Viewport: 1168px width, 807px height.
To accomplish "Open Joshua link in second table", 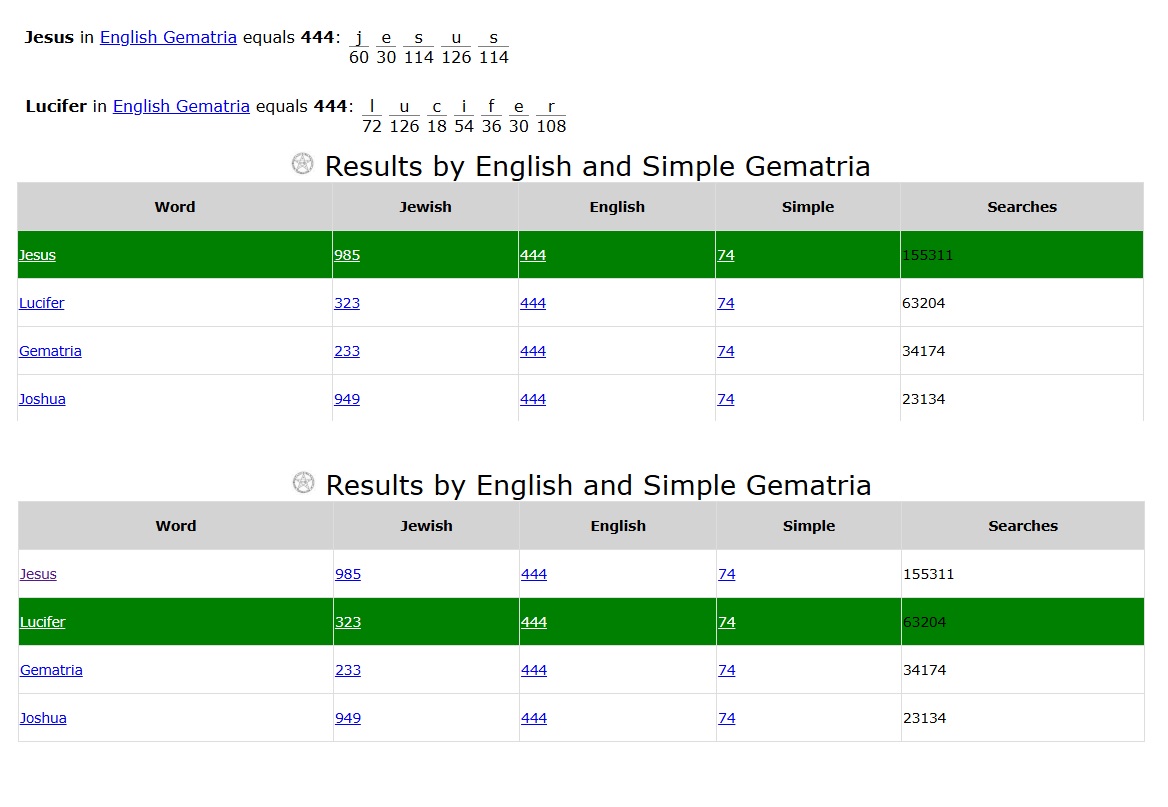I will pyautogui.click(x=43, y=718).
